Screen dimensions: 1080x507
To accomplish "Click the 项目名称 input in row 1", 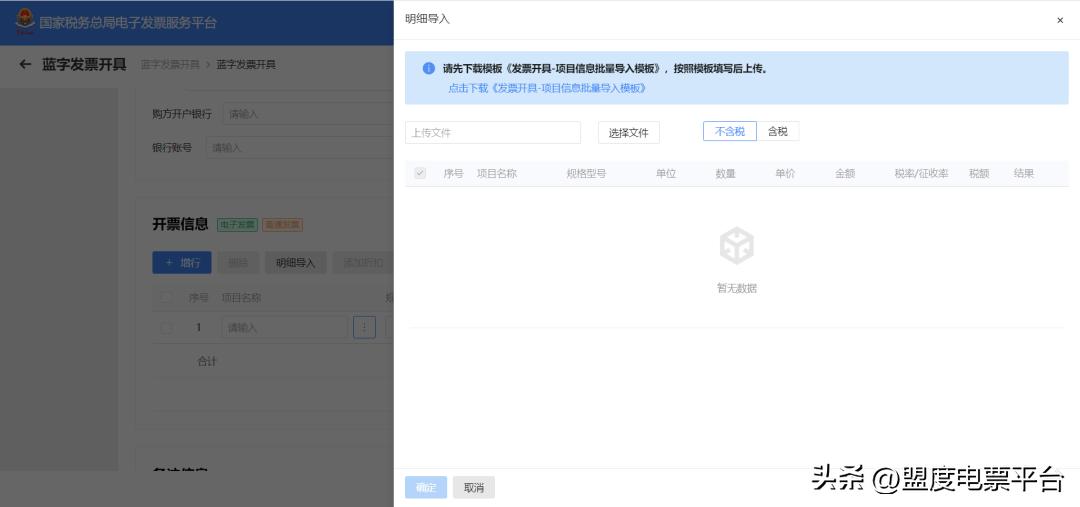I will point(284,327).
